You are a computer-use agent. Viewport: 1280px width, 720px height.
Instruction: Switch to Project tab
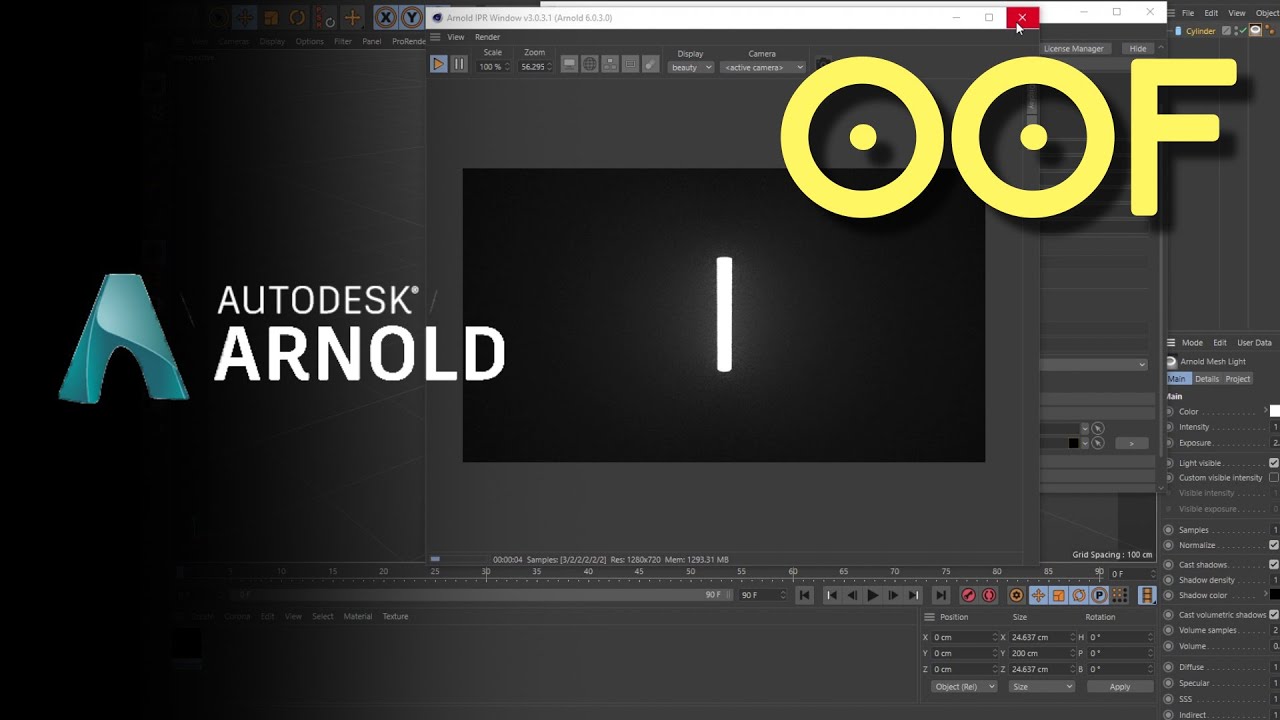coord(1238,379)
